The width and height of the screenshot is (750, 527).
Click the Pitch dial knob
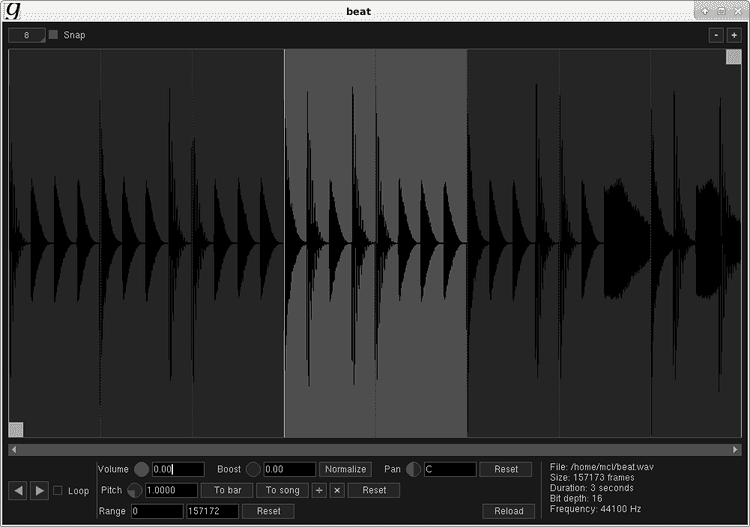(x=134, y=490)
